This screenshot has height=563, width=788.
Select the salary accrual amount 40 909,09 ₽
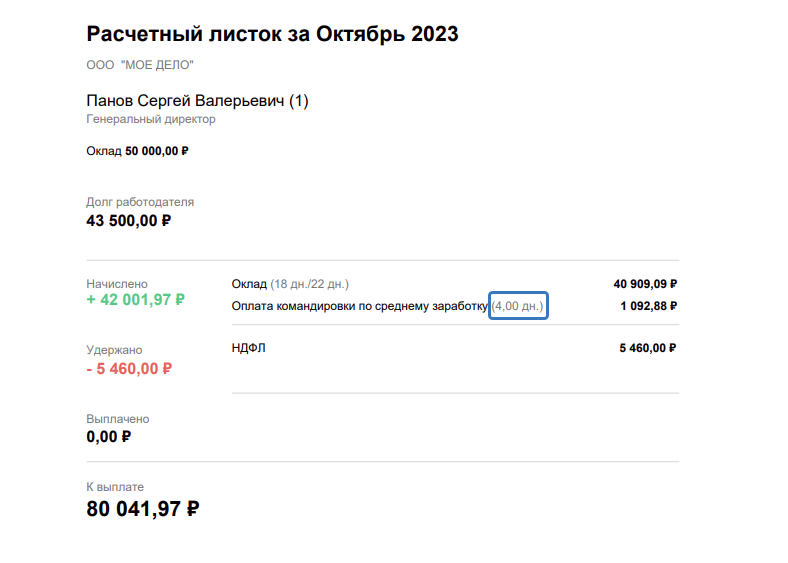point(645,284)
